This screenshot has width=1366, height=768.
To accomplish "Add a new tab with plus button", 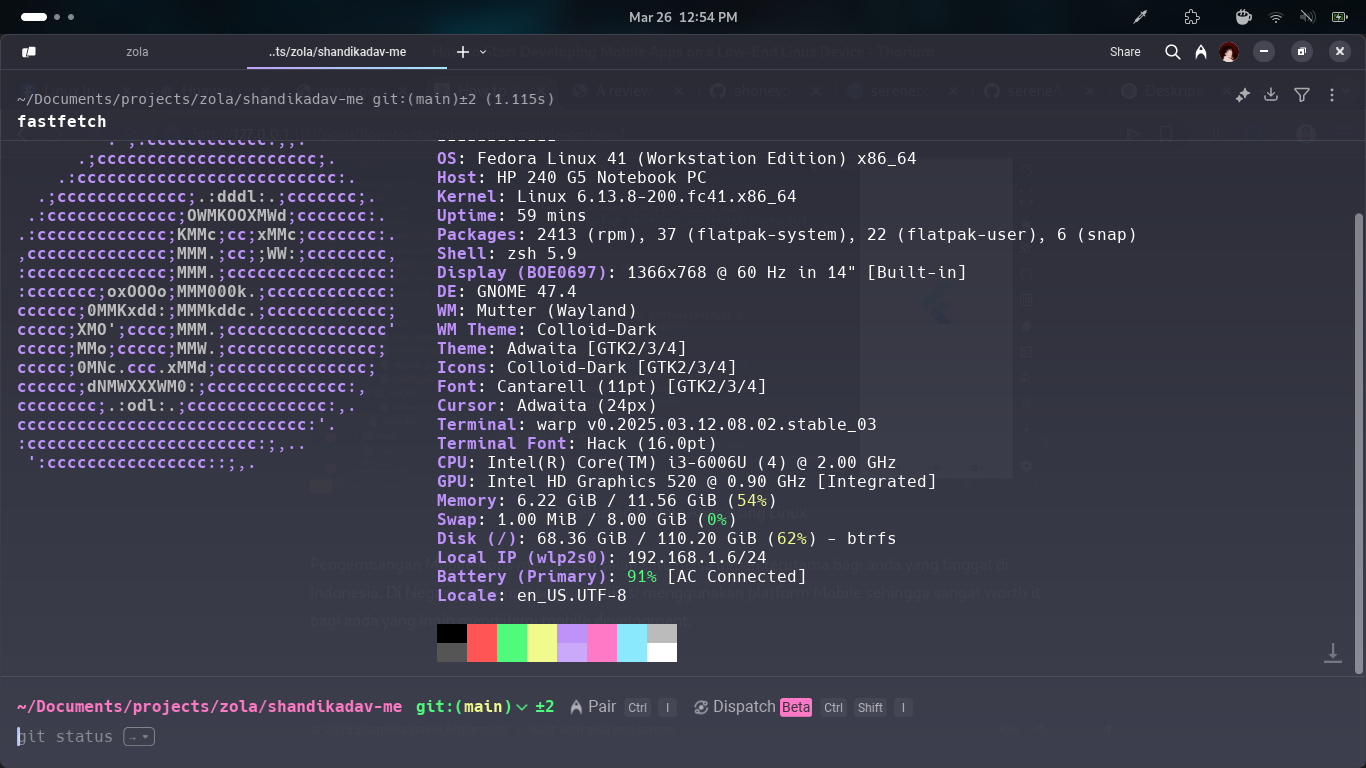I will click(x=462, y=52).
